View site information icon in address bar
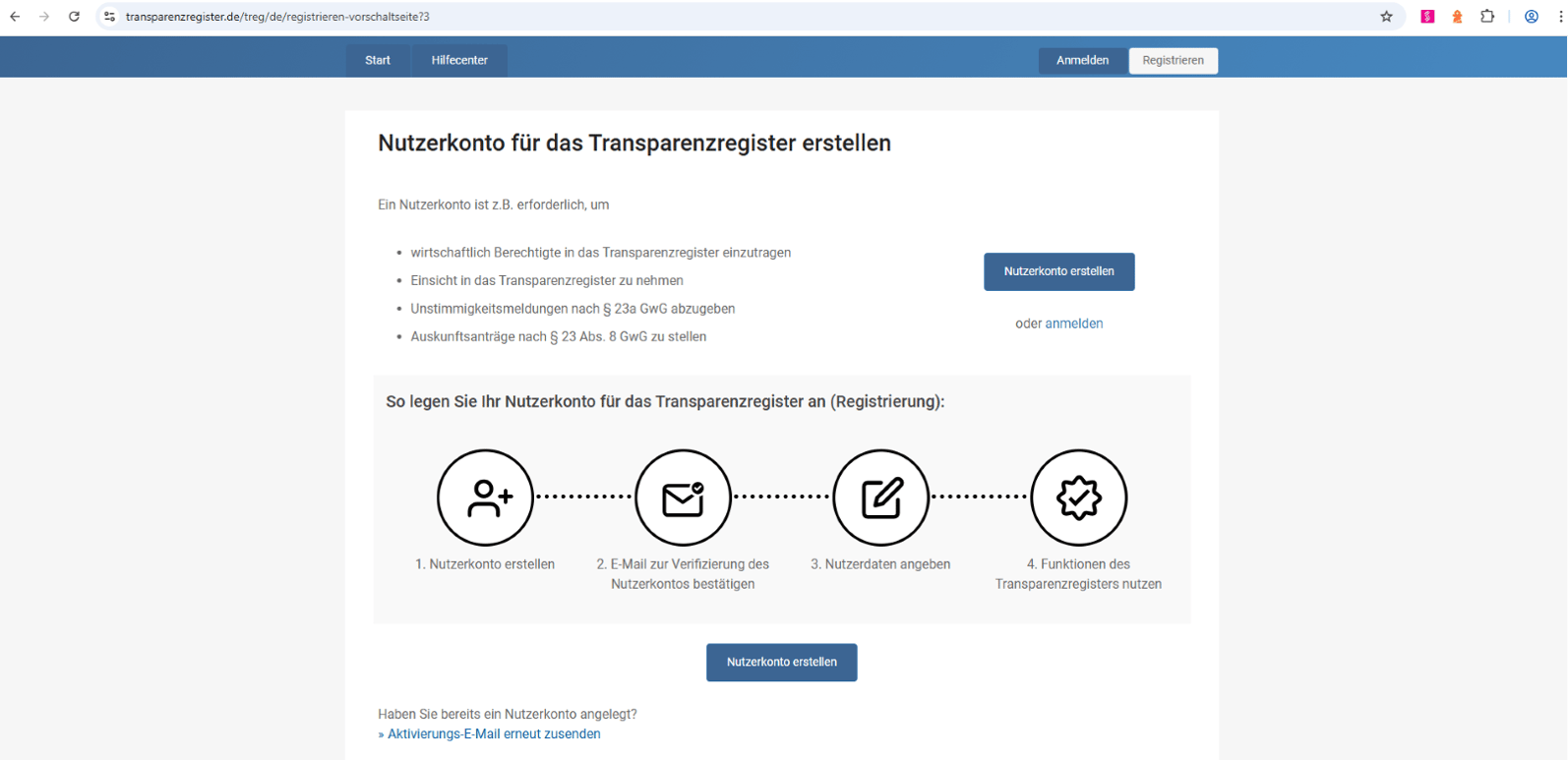 click(x=109, y=17)
